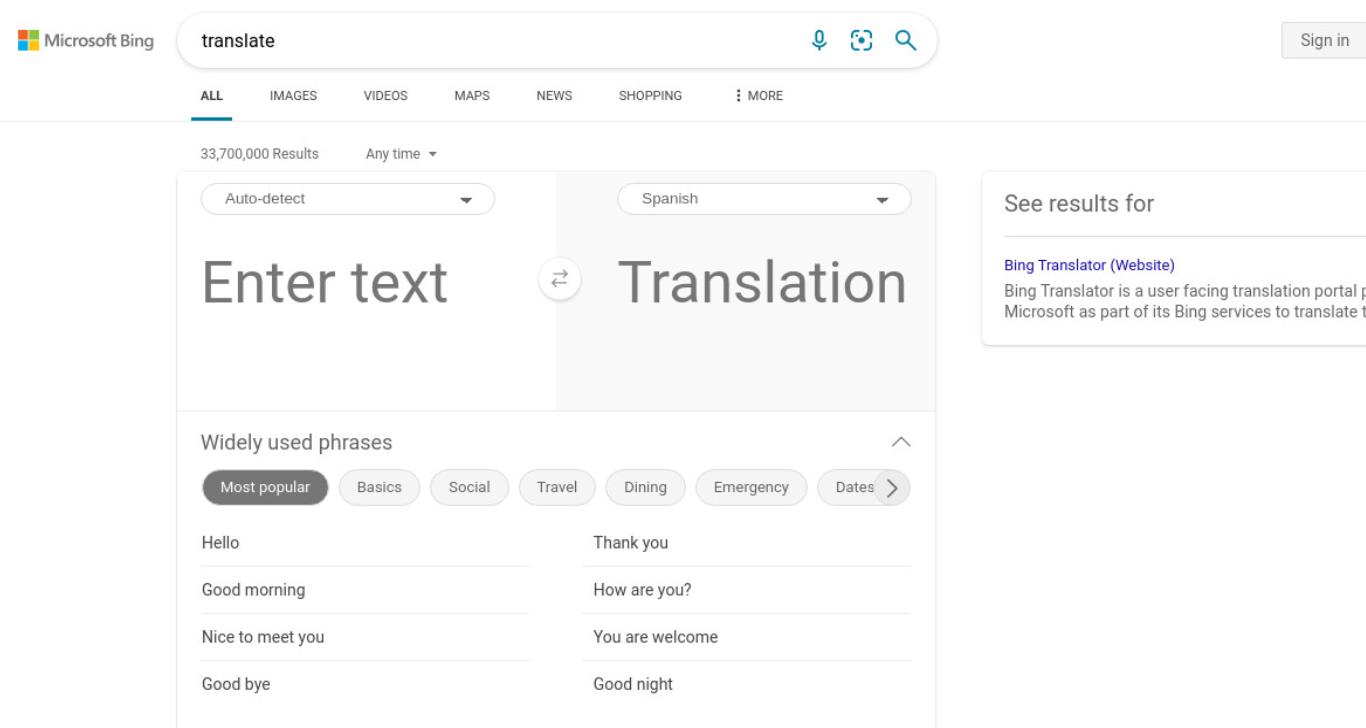Open the MORE search categories menu
The width and height of the screenshot is (1366, 728).
point(759,96)
